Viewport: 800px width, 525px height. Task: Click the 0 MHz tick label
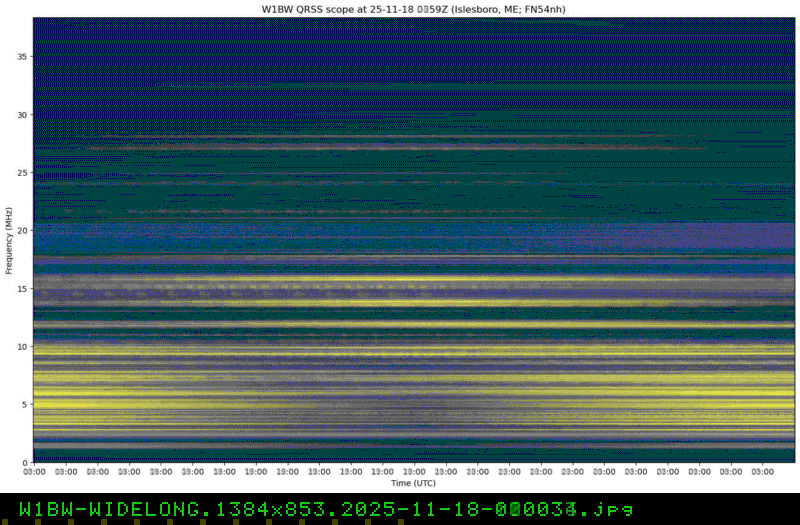24,462
